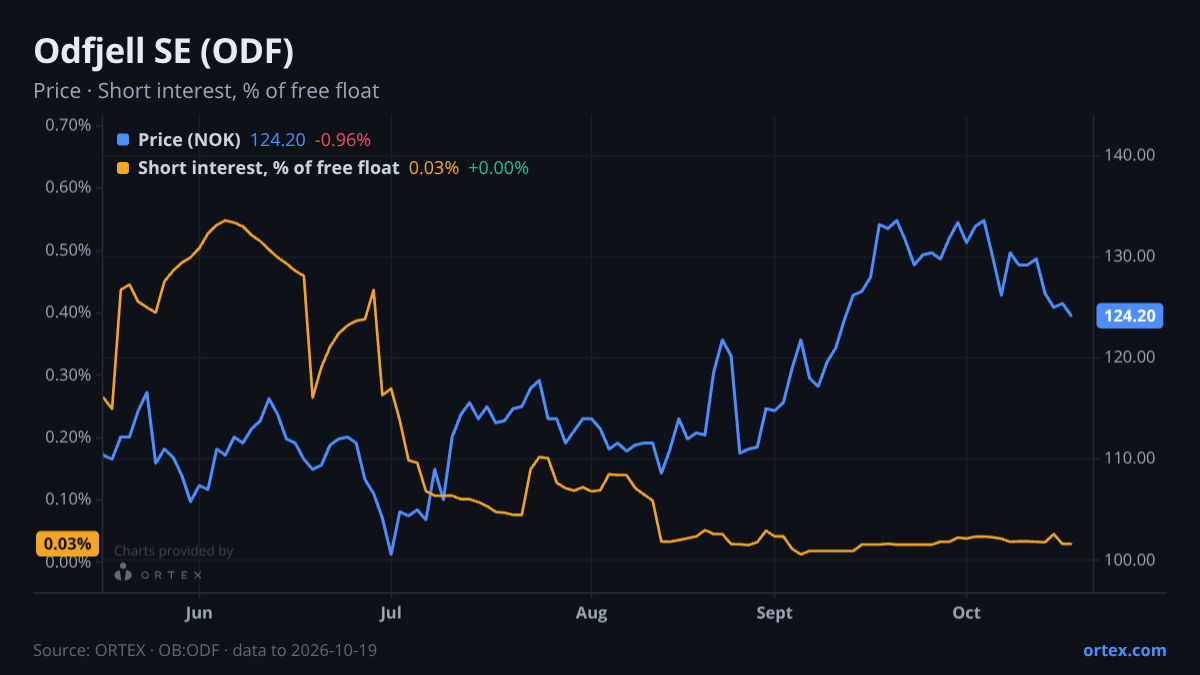Click the legend price value 124.20
The image size is (1200, 675).
pos(278,140)
